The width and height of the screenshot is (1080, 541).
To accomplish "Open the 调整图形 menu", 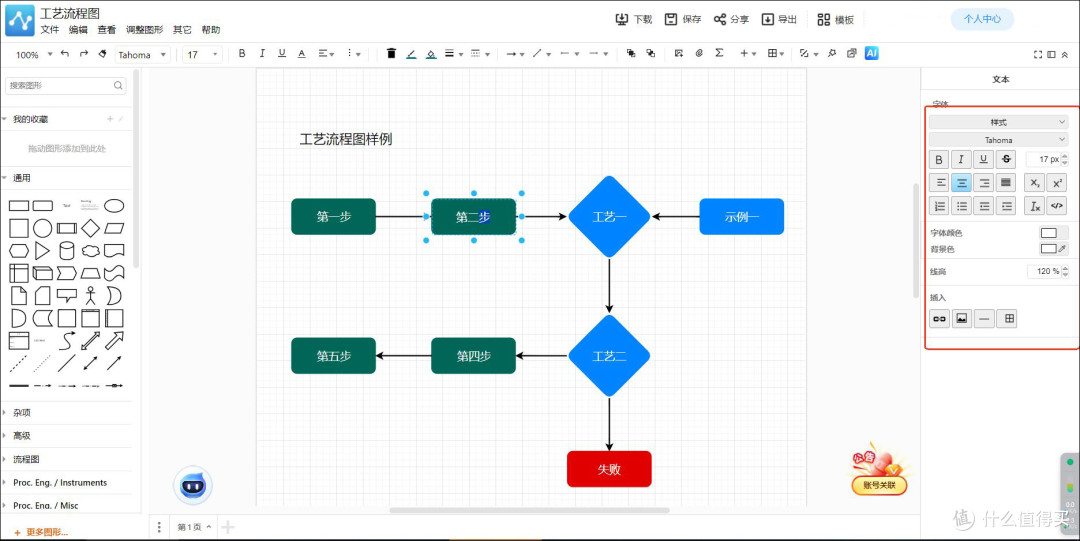I will [145, 30].
